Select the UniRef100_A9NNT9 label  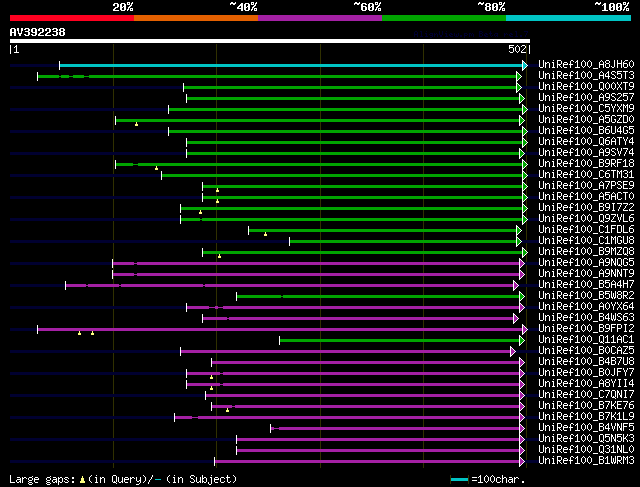click(586, 274)
